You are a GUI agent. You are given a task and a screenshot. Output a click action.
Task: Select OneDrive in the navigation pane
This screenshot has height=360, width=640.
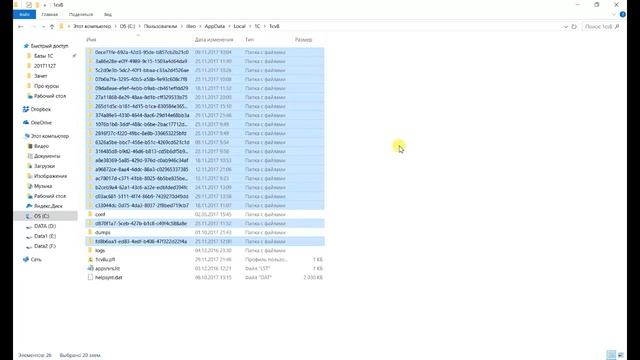[41, 122]
